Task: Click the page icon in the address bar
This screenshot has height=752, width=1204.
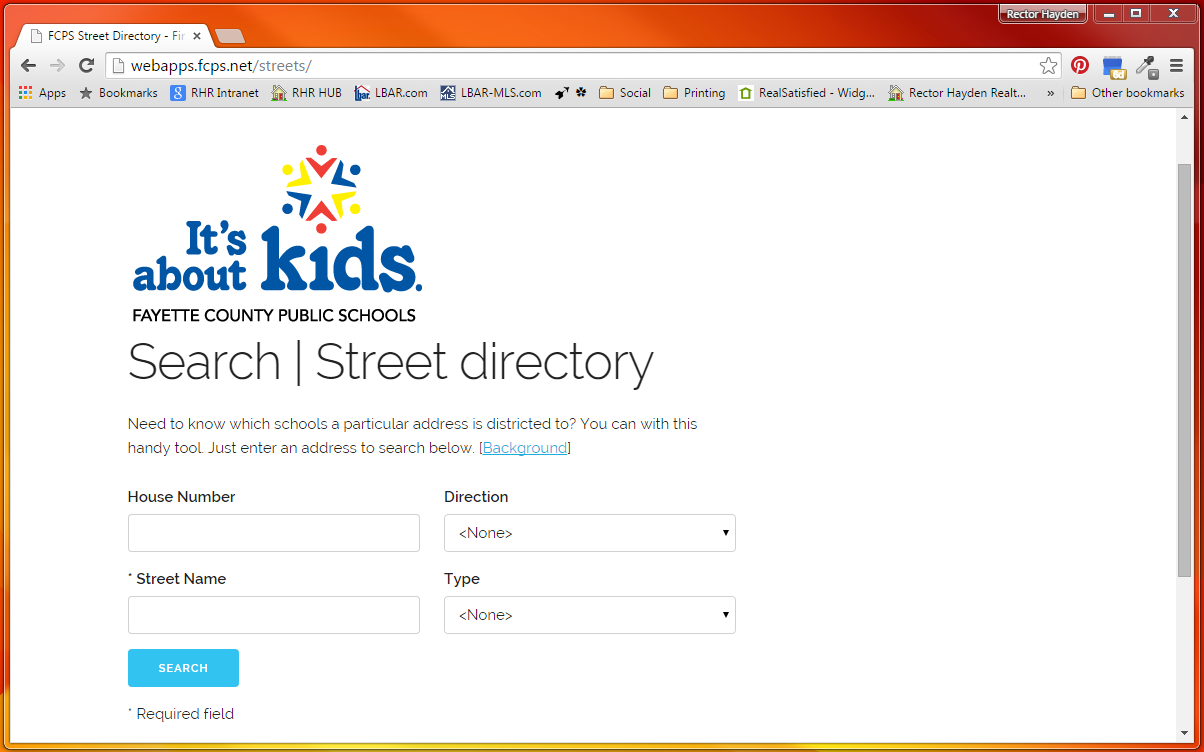Action: [x=117, y=66]
